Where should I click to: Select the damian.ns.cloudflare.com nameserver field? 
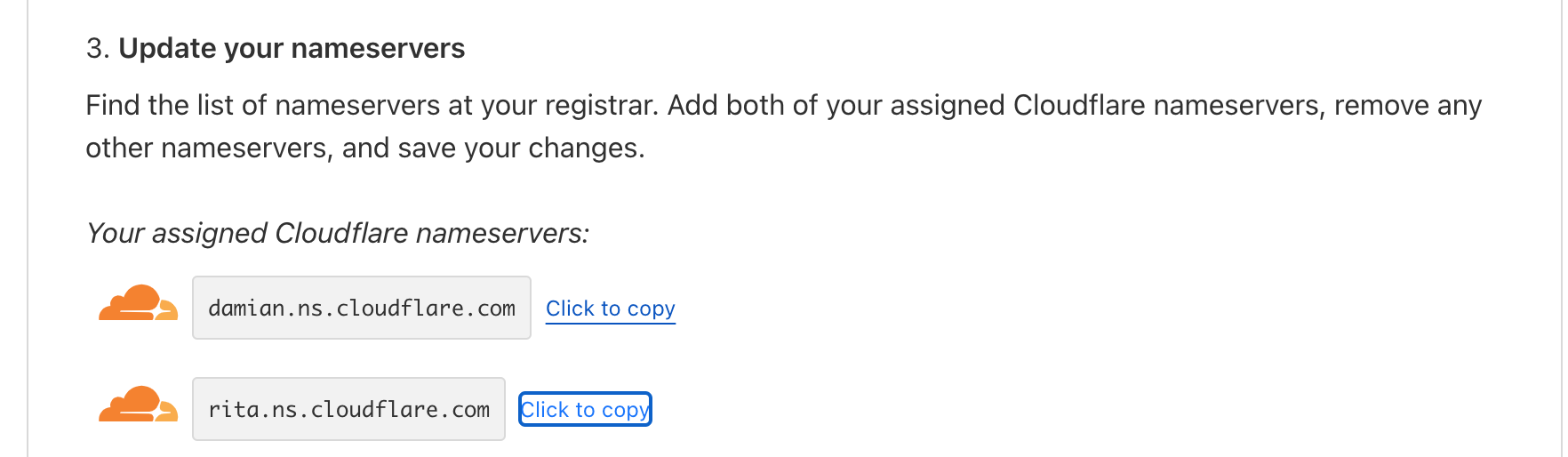[x=361, y=309]
